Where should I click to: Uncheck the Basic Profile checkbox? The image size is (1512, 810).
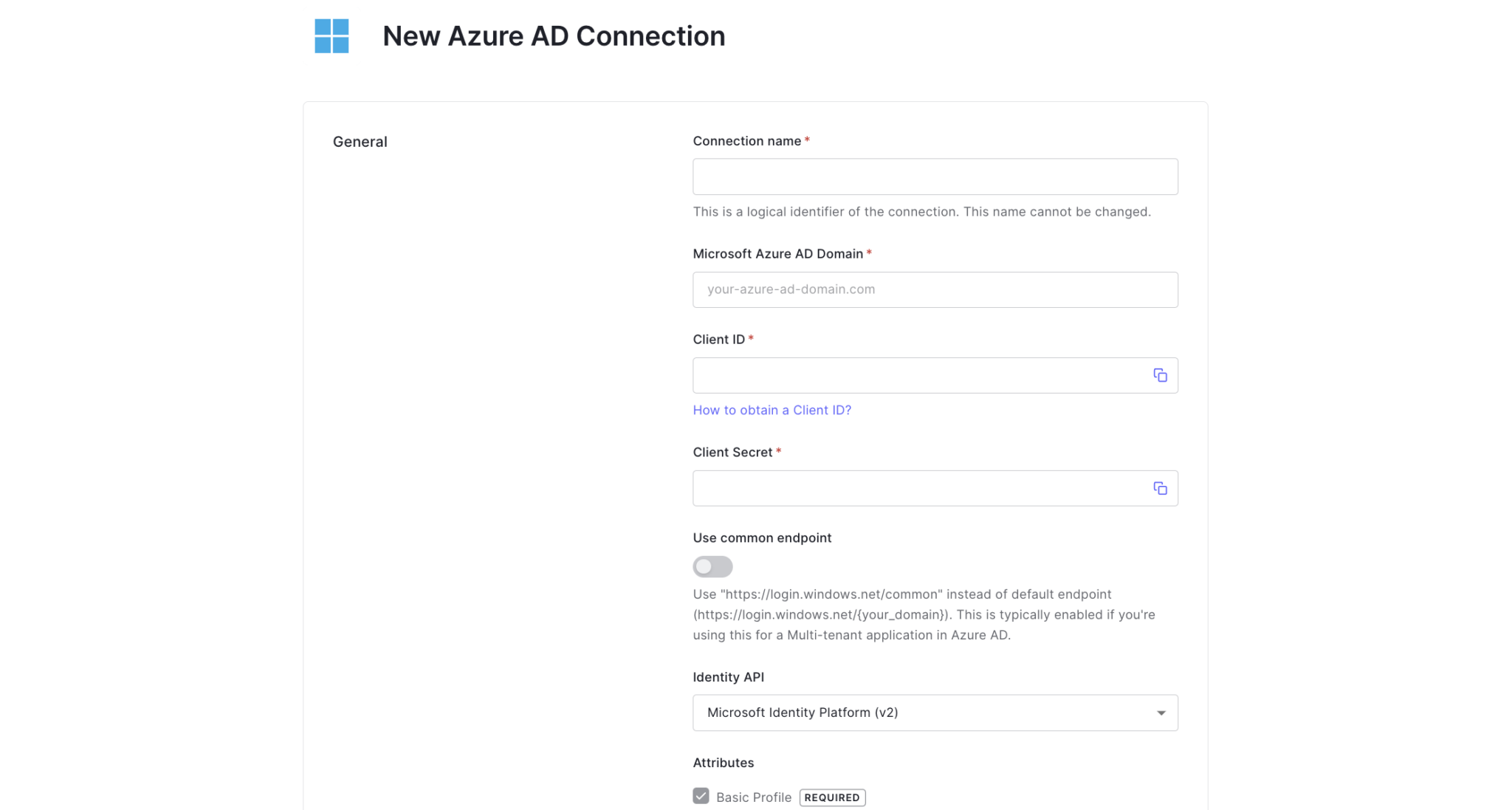tap(700, 796)
